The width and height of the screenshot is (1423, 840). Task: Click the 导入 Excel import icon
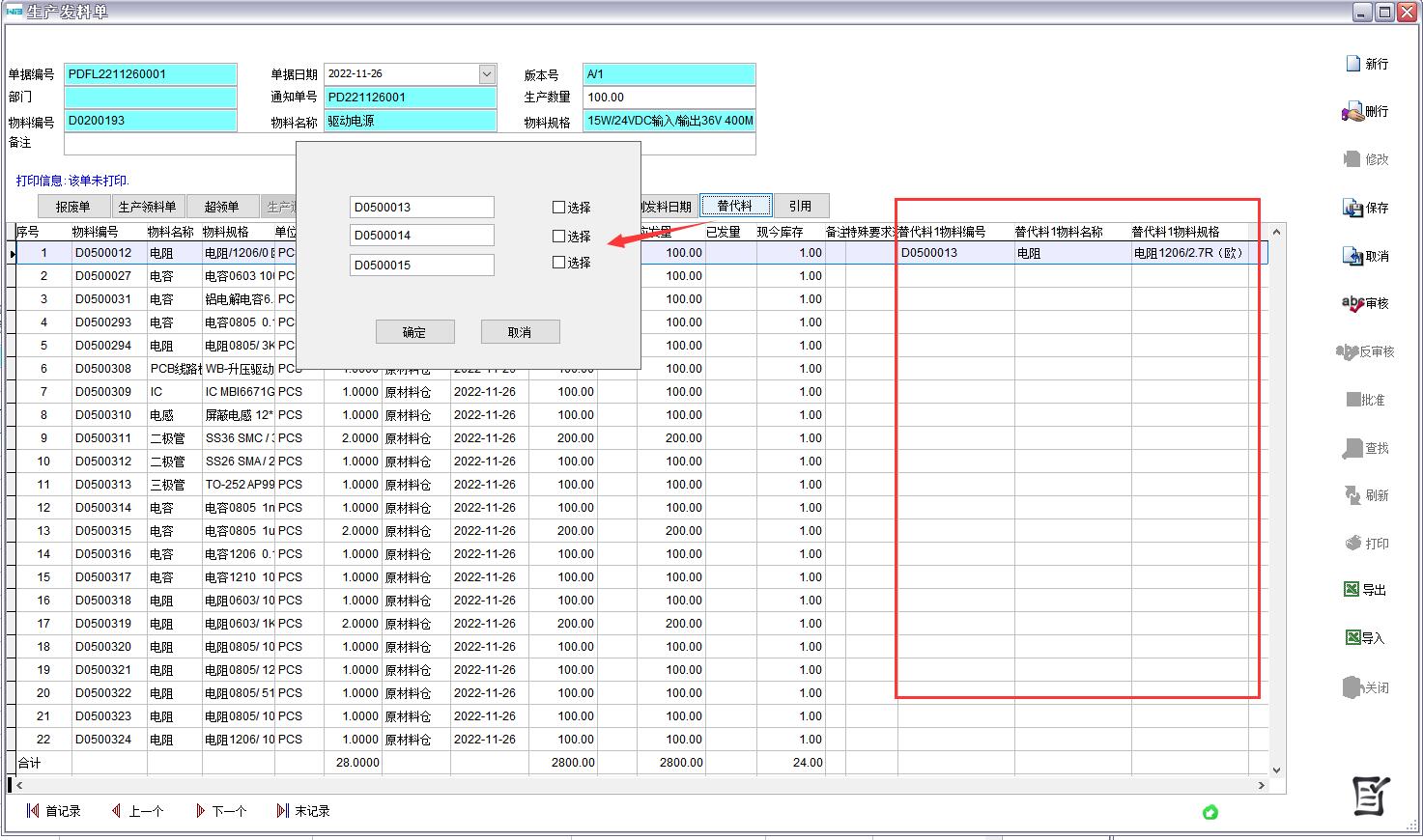click(x=1352, y=637)
